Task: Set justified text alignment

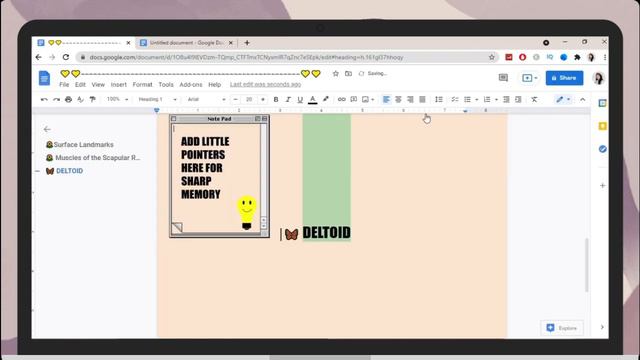Action: (x=422, y=99)
